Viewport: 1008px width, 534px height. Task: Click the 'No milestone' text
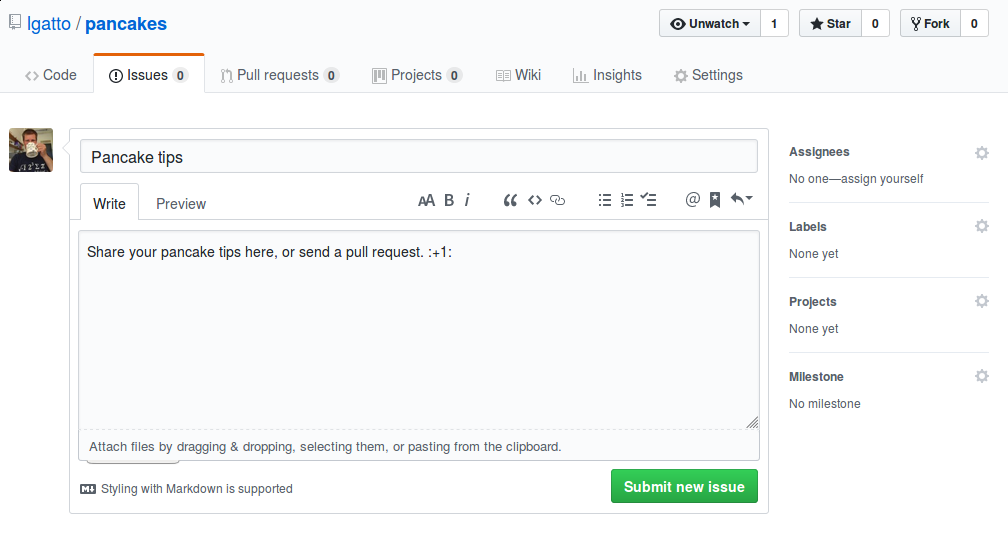click(825, 404)
